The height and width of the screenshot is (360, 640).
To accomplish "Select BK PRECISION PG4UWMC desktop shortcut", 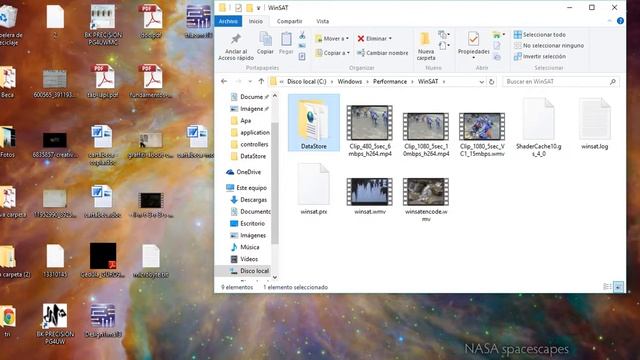I will coord(103,25).
